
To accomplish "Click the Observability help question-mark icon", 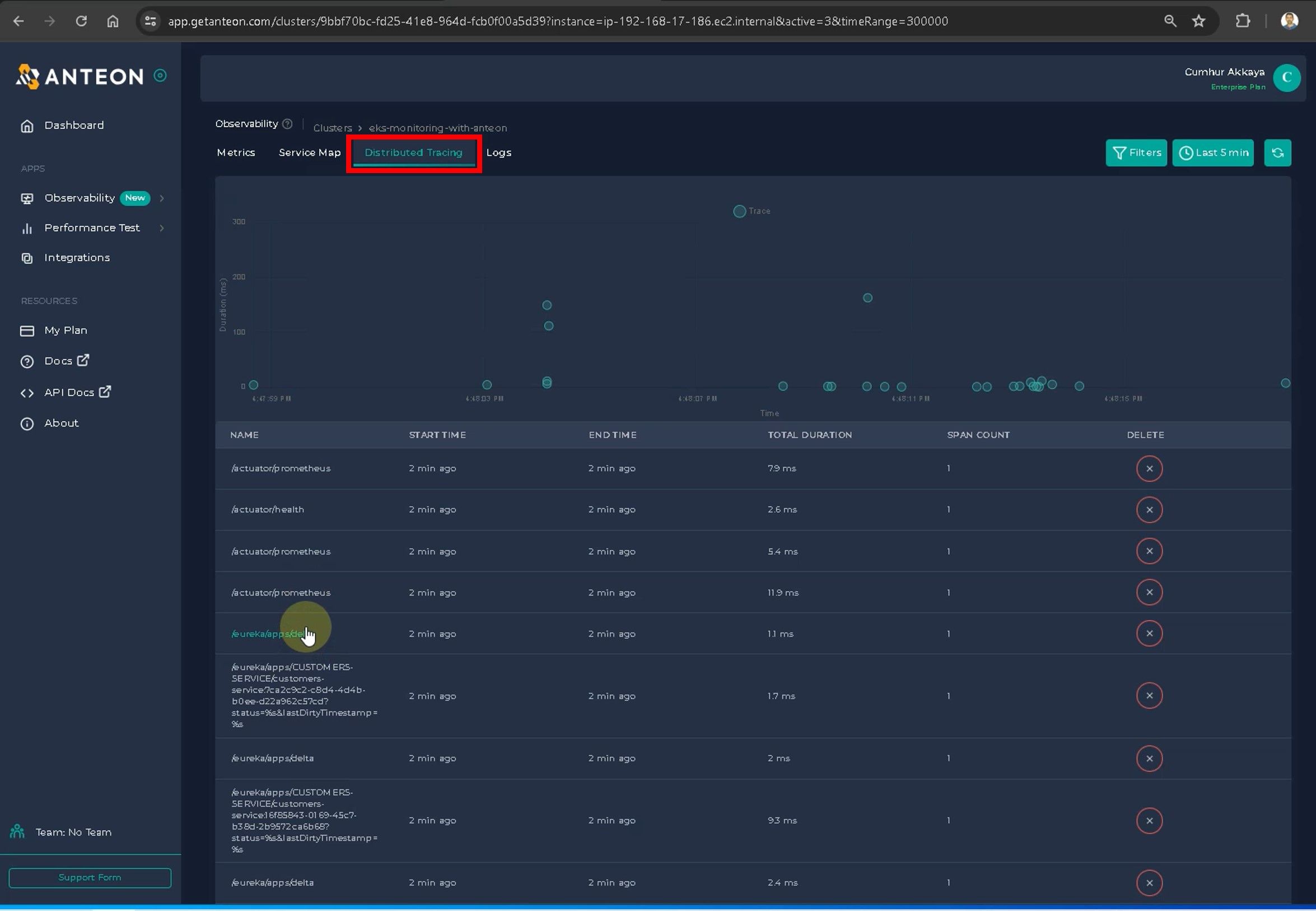I will pyautogui.click(x=287, y=124).
